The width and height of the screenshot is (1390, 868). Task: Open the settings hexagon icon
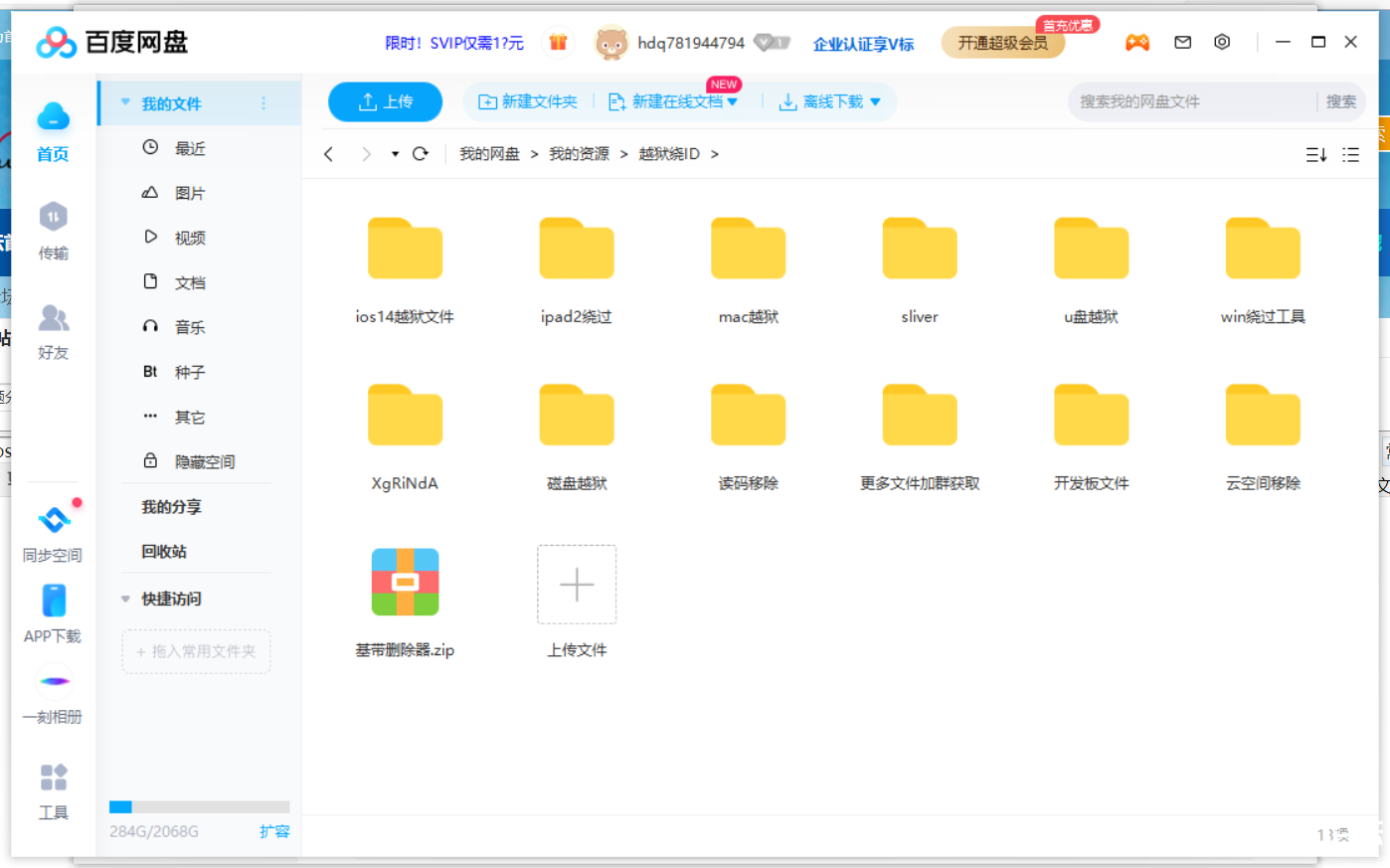[x=1222, y=42]
